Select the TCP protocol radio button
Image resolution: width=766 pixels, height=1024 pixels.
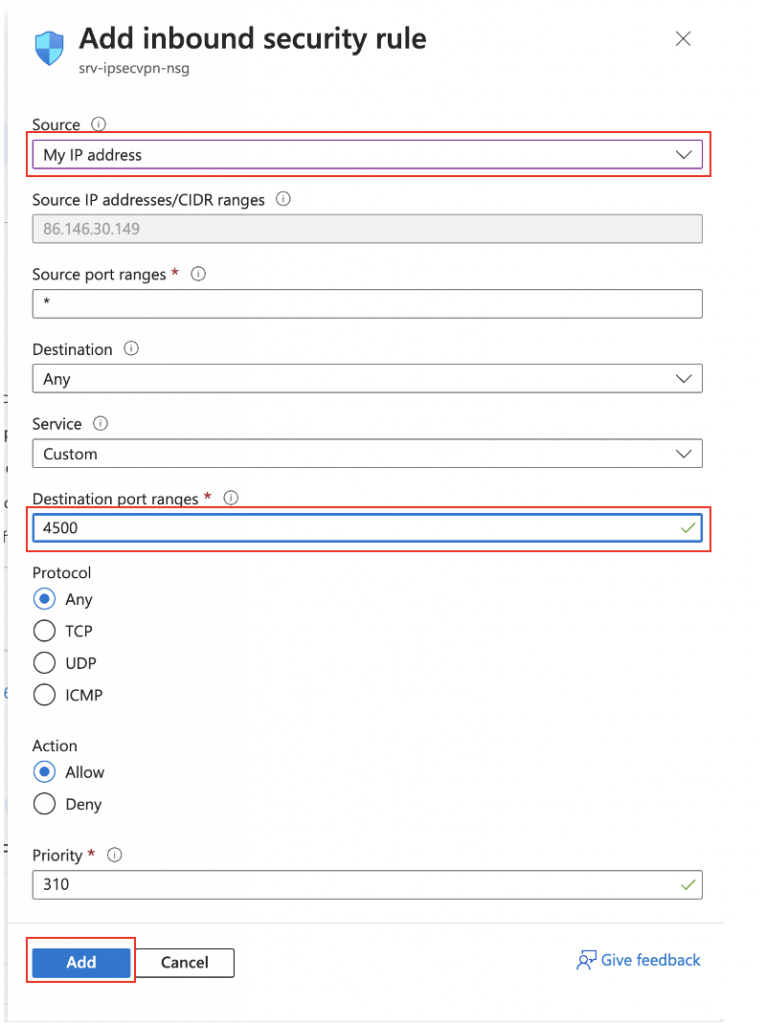[x=44, y=631]
